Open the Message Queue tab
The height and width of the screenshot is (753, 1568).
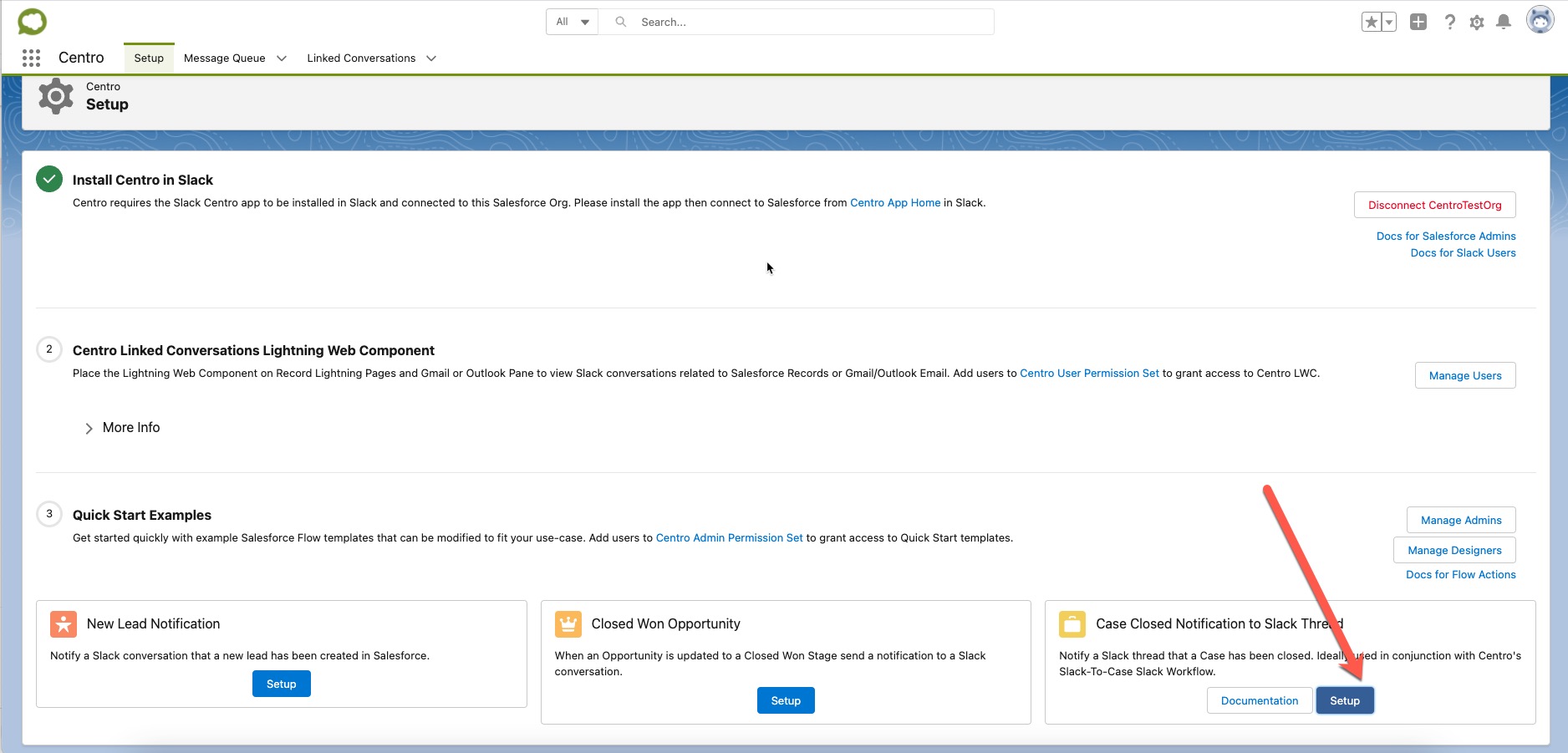225,58
